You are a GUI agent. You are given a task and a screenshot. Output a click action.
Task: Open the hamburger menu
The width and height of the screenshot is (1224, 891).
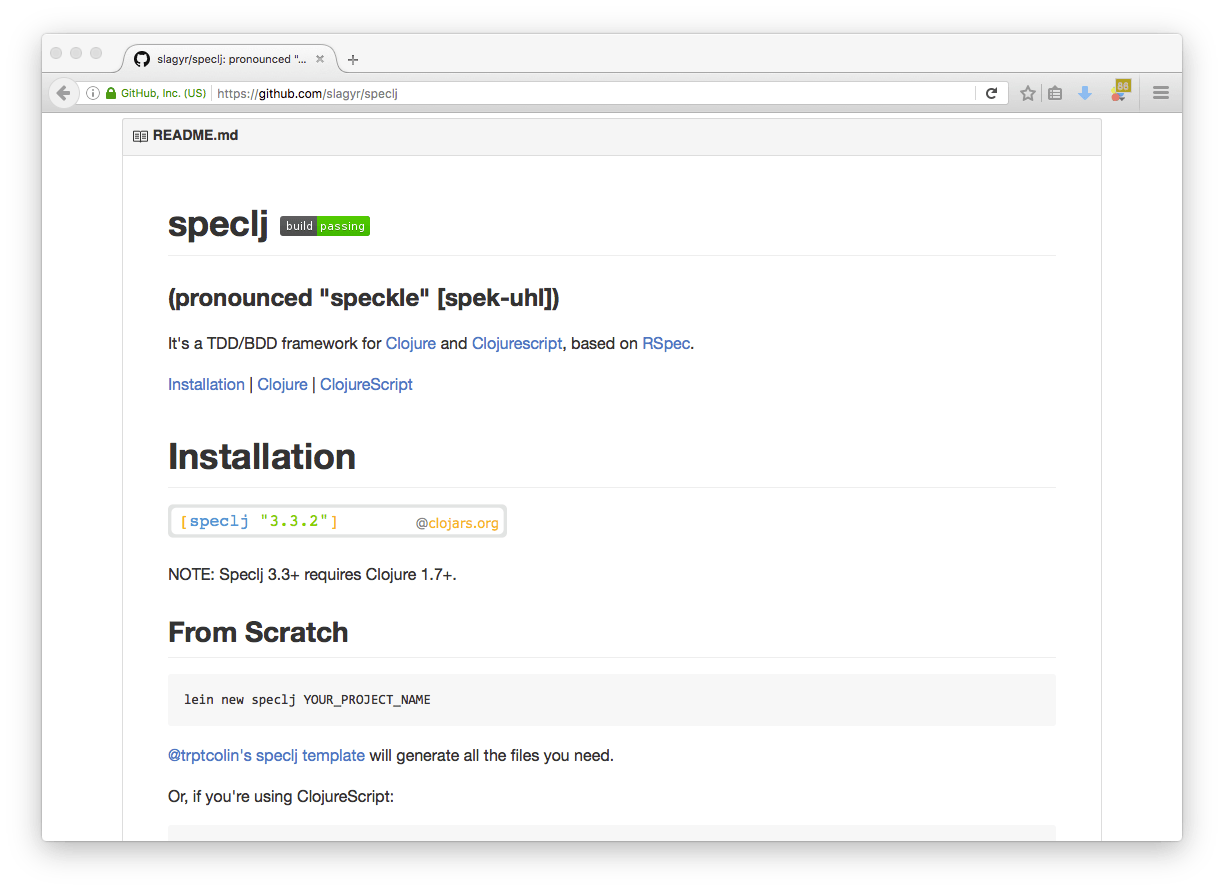coord(1161,93)
